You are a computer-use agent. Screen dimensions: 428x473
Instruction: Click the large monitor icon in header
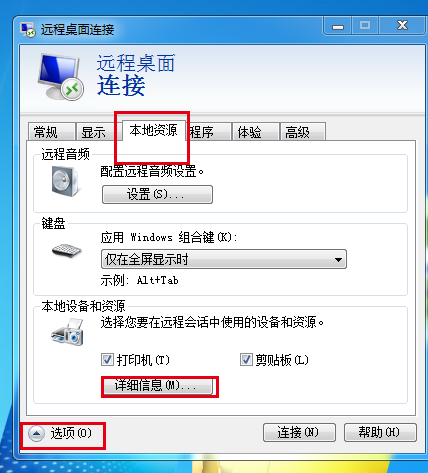coord(60,77)
